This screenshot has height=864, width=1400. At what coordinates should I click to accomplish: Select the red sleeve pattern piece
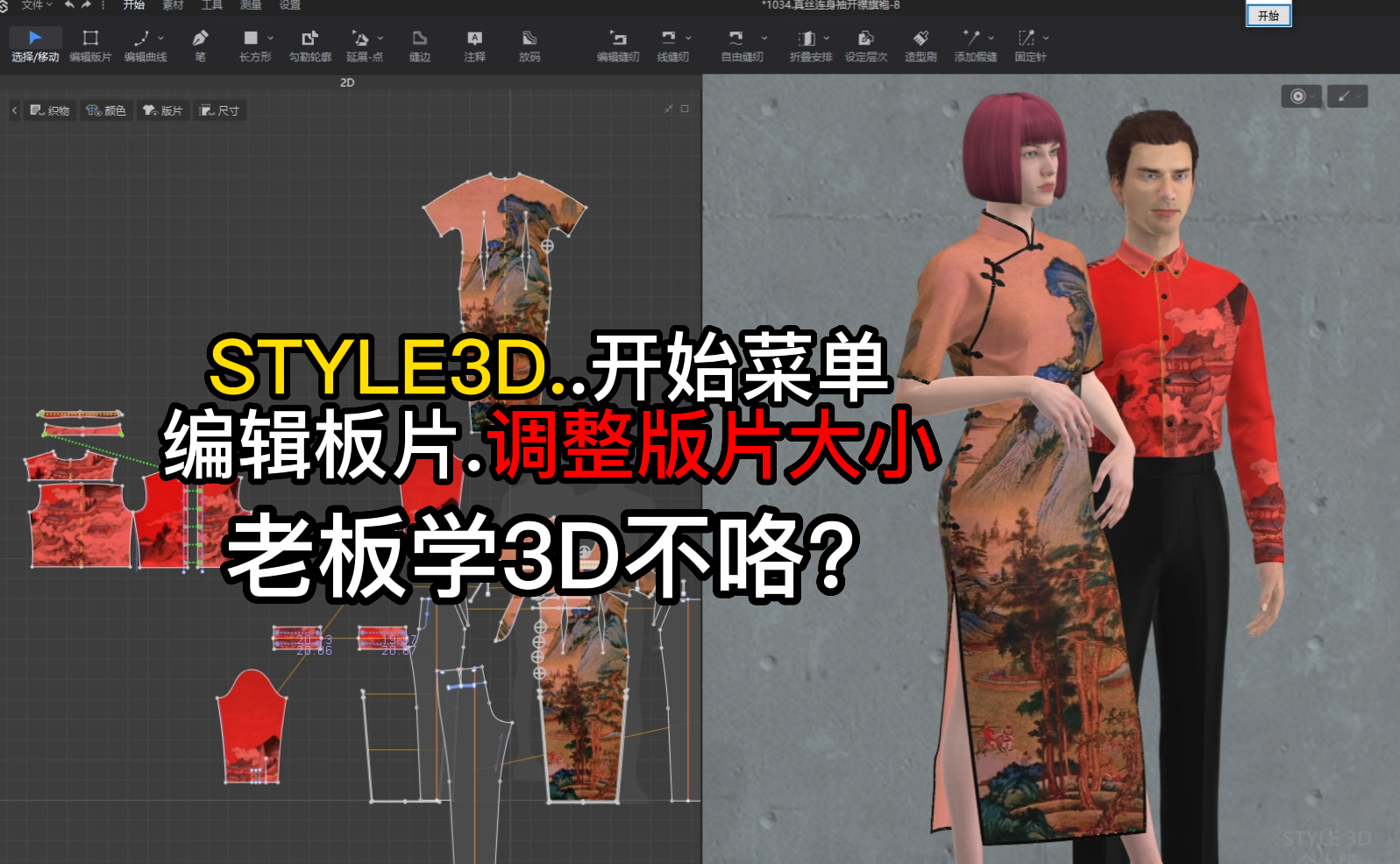(252, 729)
